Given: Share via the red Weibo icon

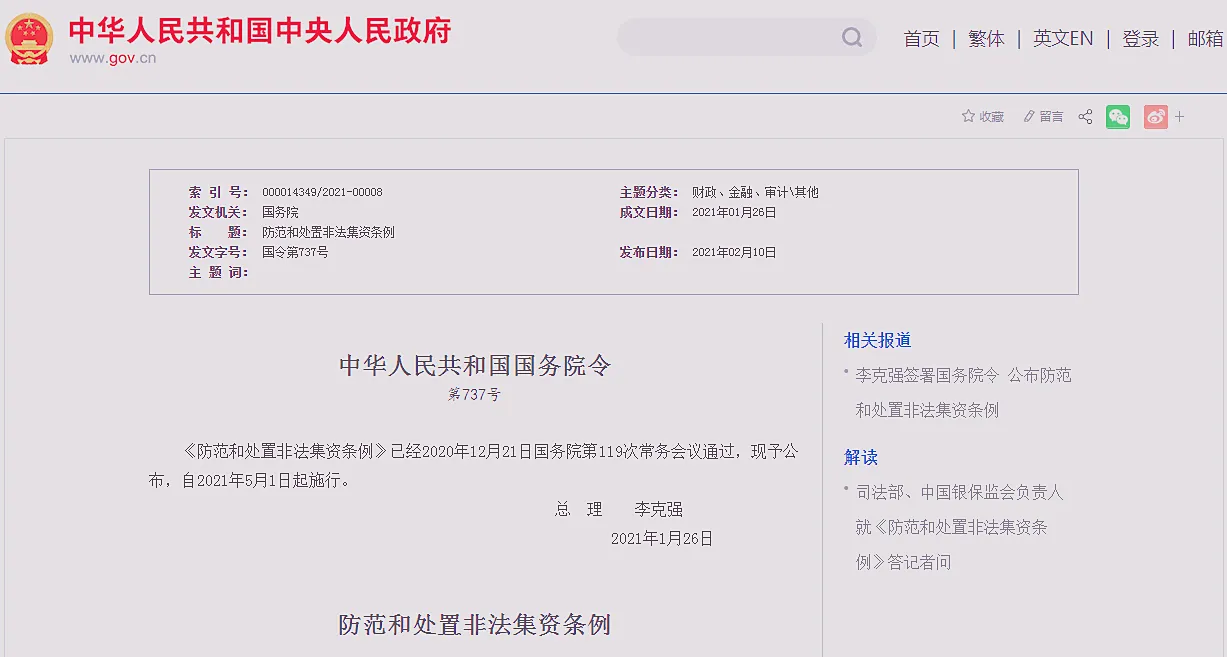Looking at the screenshot, I should coord(1156,117).
